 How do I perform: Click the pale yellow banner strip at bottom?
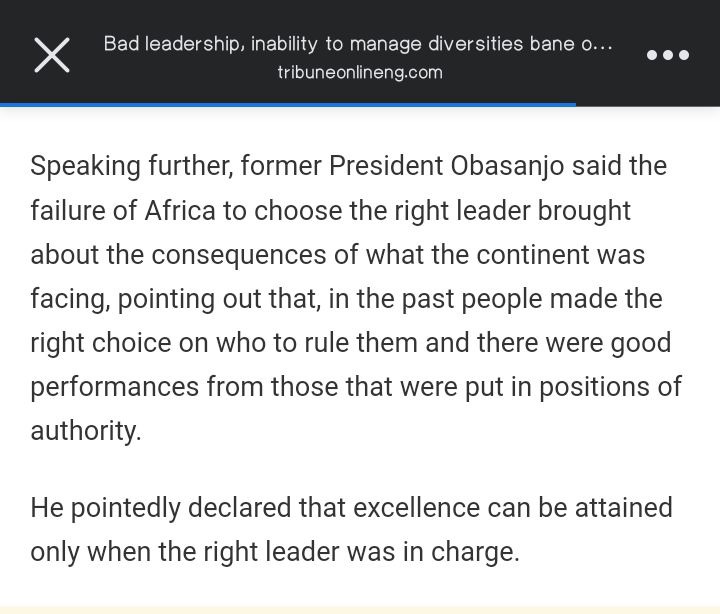pyautogui.click(x=360, y=610)
